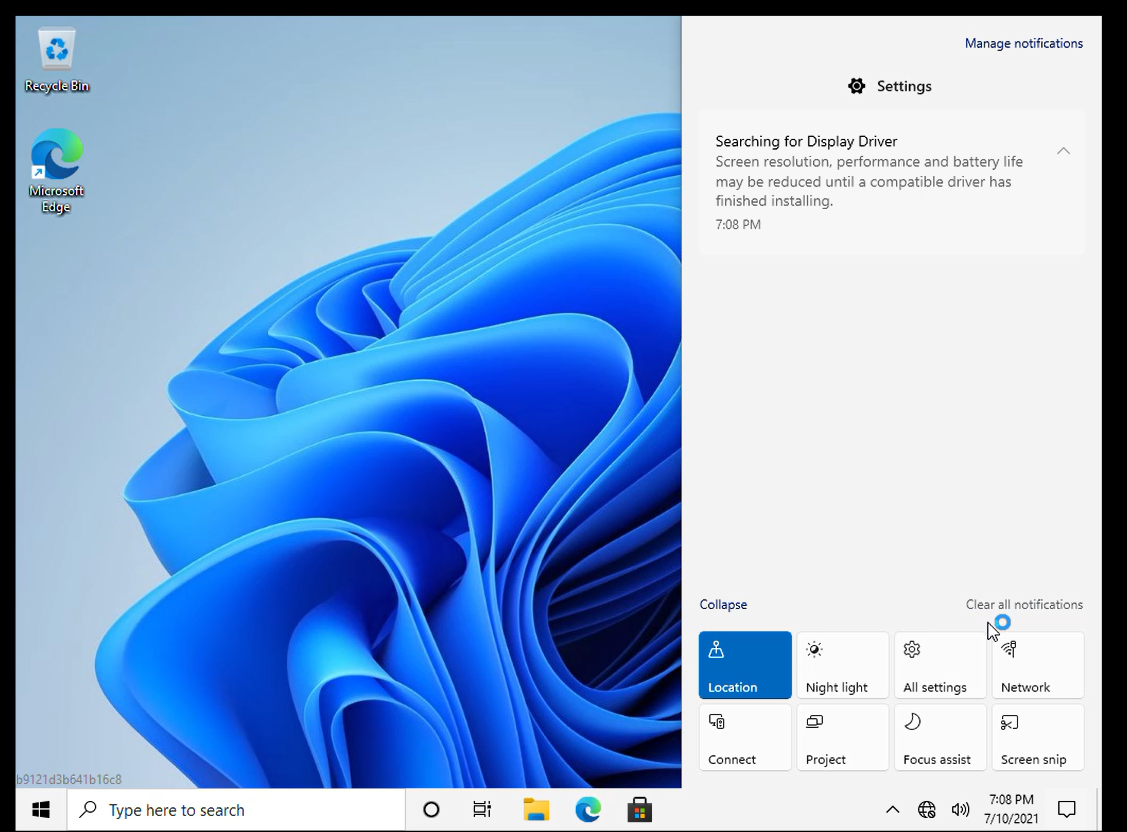Screen dimensions: 1127x832
Task: Open the All settings tile
Action: click(940, 665)
